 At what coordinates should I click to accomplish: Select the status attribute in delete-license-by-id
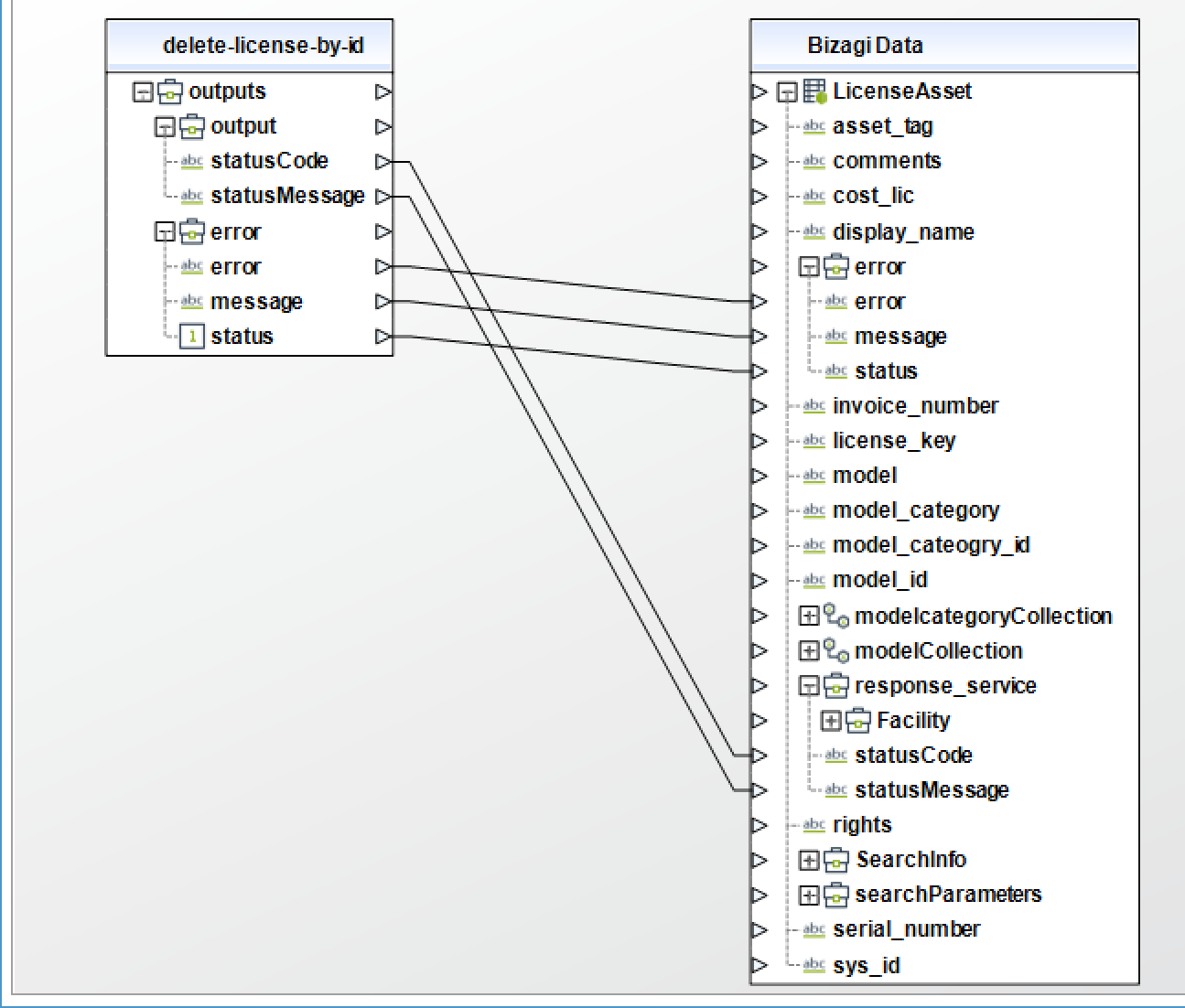tap(242, 337)
